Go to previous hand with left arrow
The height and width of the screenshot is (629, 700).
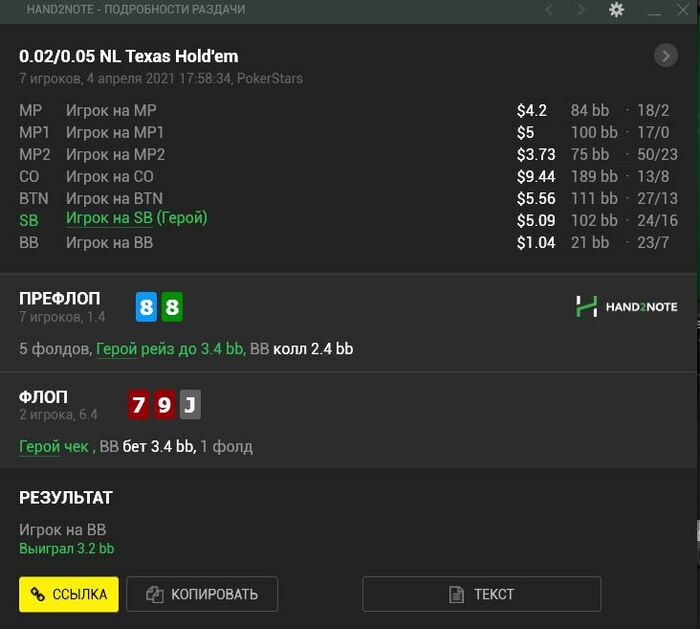click(549, 9)
